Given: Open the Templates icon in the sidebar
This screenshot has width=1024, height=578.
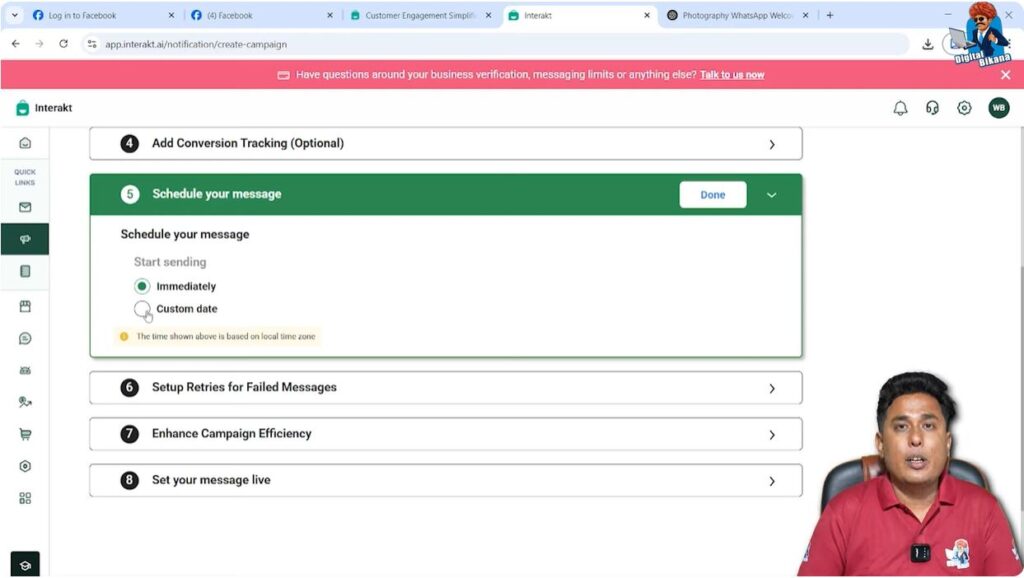Looking at the screenshot, I should click(x=25, y=271).
